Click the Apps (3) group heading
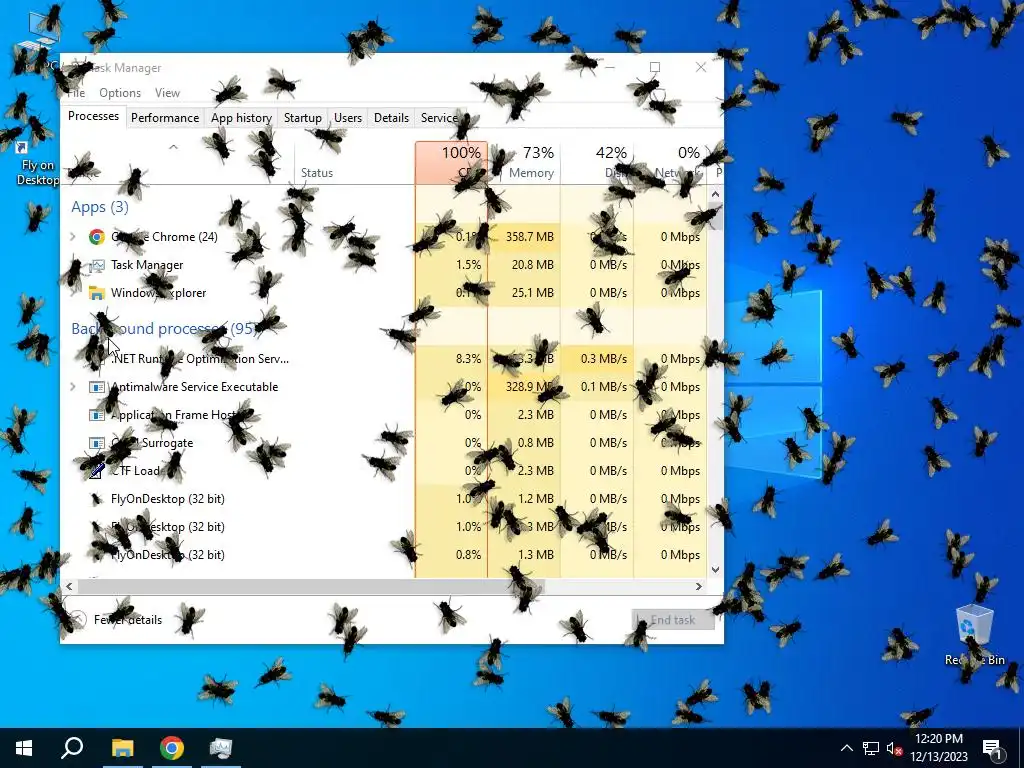This screenshot has height=768, width=1024. pyautogui.click(x=100, y=207)
